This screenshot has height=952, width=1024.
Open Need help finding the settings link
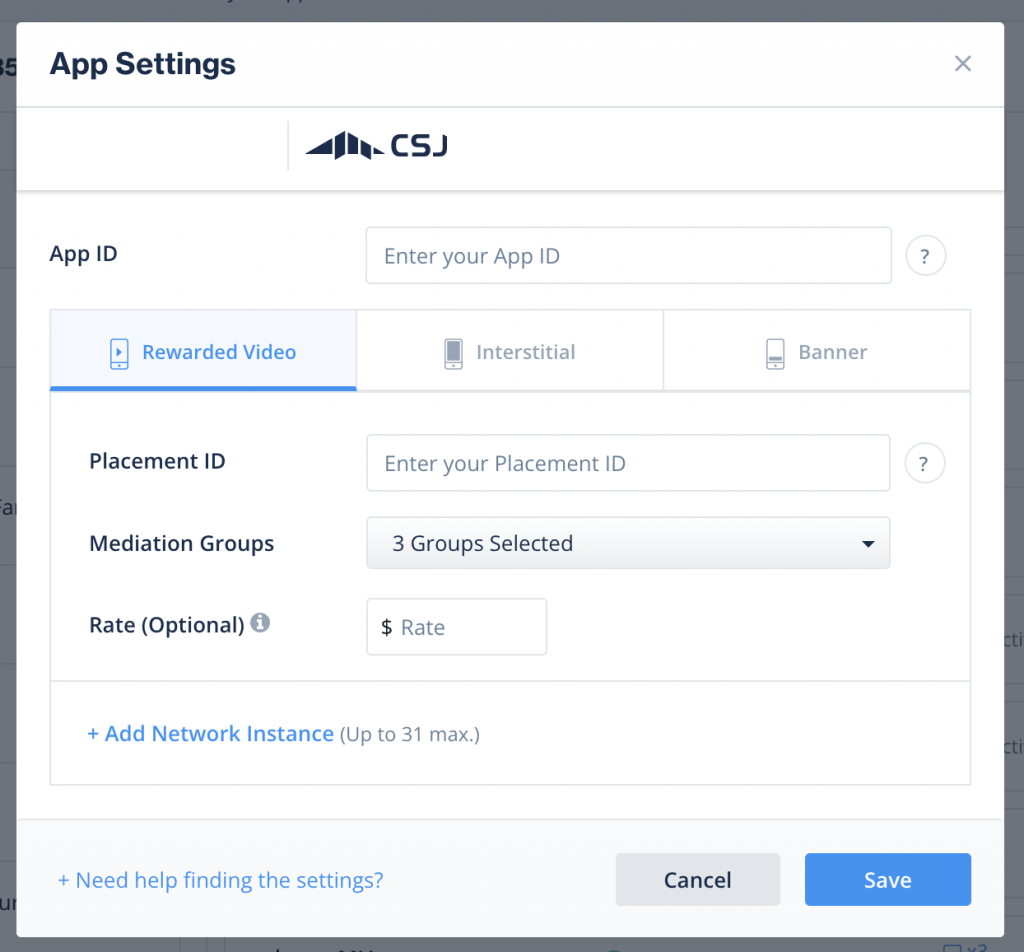click(220, 880)
